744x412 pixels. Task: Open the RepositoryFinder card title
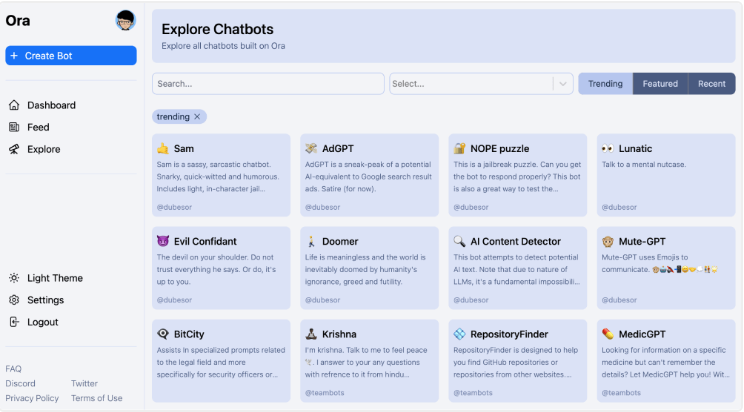509,334
